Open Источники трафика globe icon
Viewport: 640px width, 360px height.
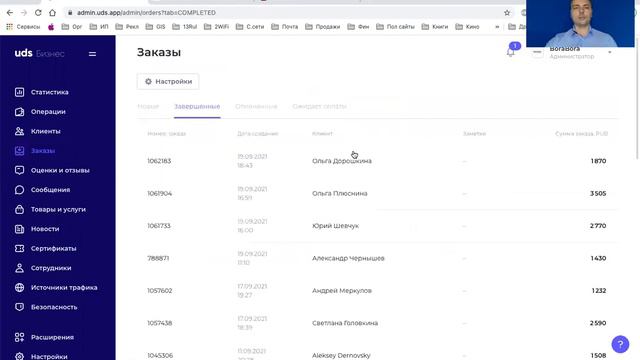click(x=20, y=287)
